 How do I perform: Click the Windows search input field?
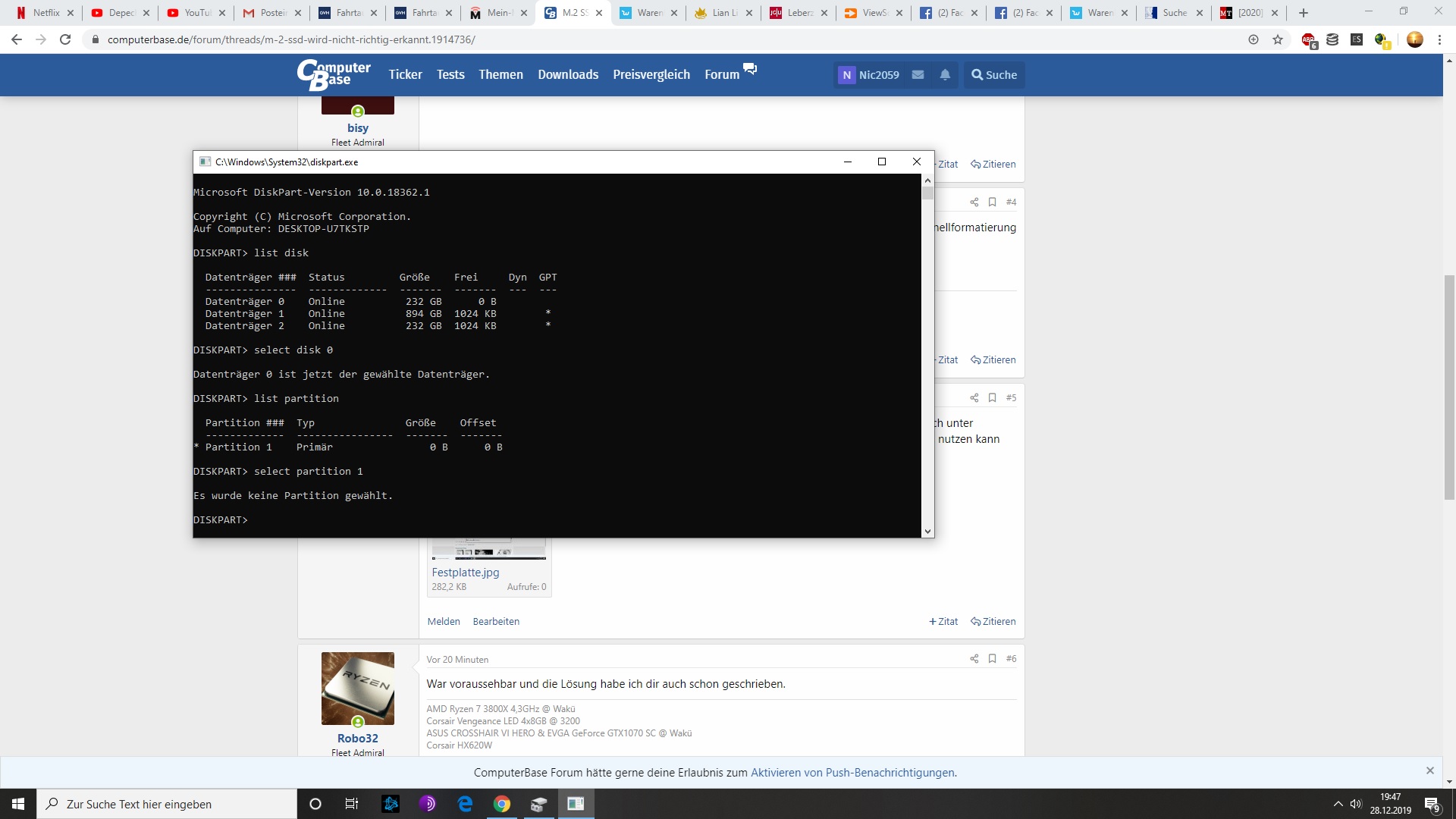[x=174, y=804]
